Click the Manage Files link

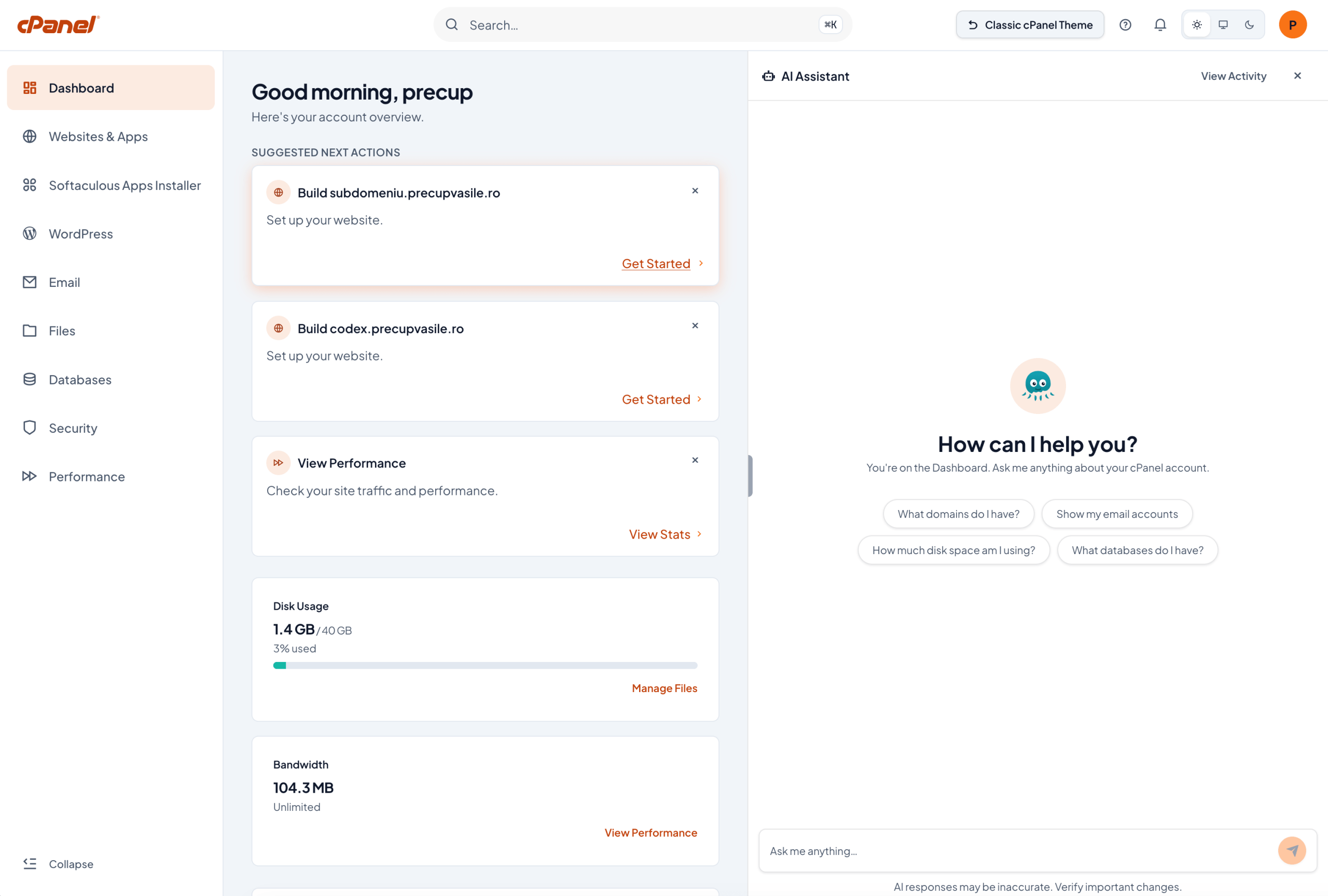[x=665, y=688]
